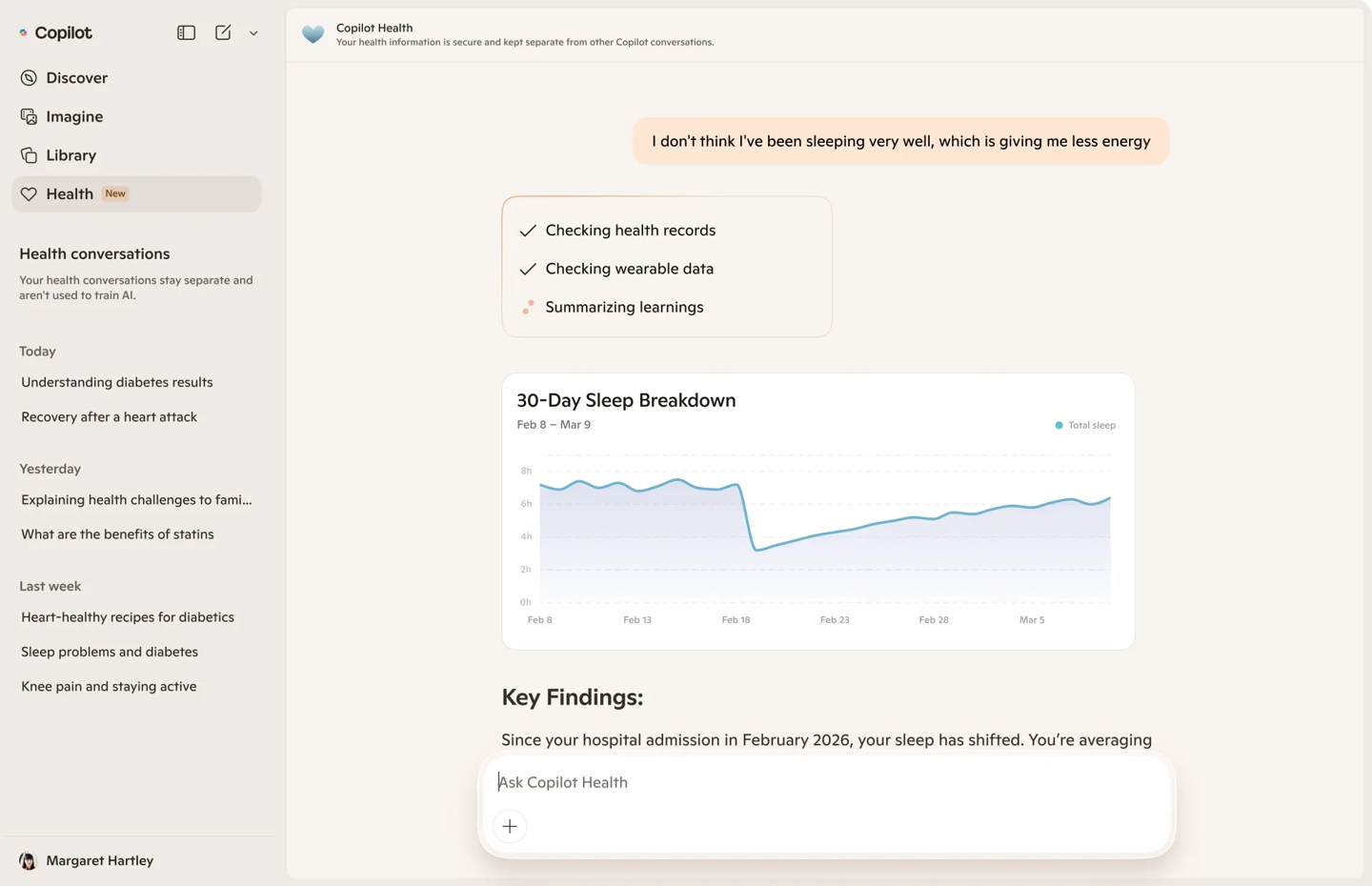Click the Copilot logo icon

(x=24, y=32)
